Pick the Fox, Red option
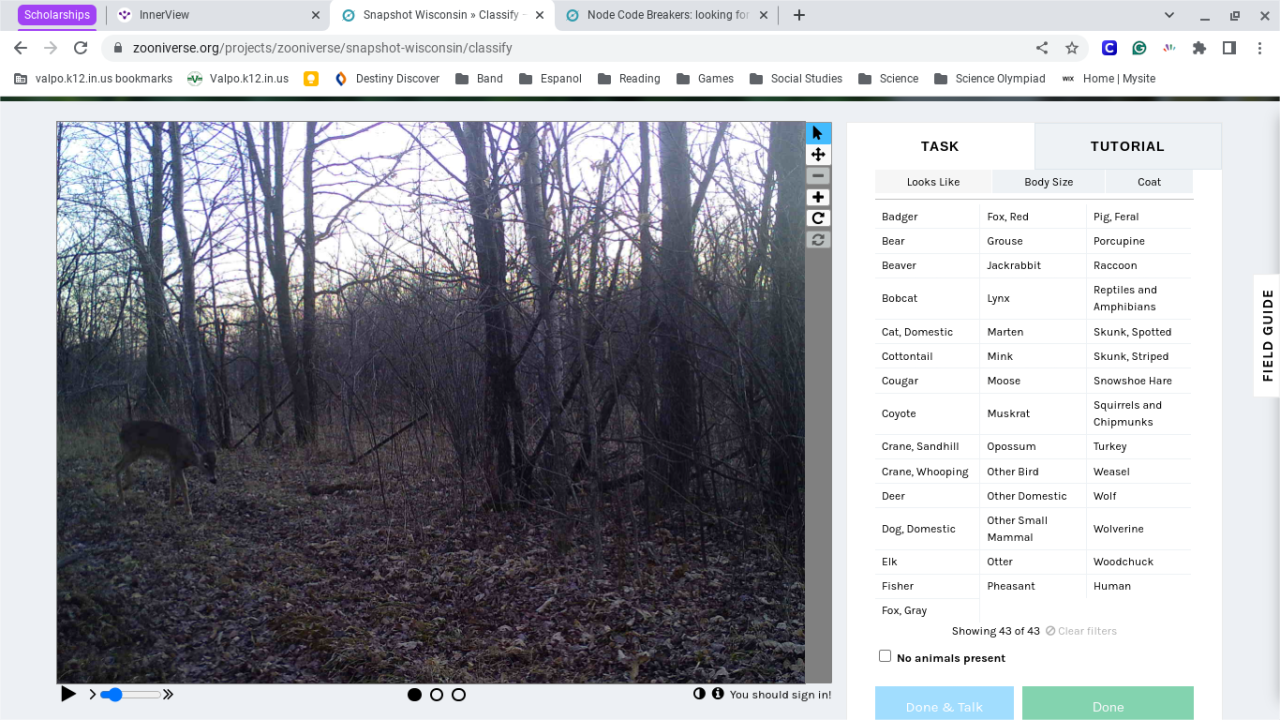The width and height of the screenshot is (1280, 720). [1033, 216]
